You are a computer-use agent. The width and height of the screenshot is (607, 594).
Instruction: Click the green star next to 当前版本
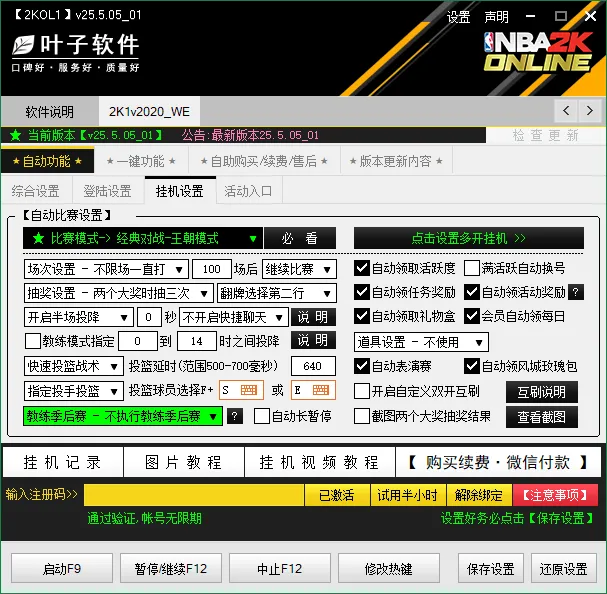(x=16, y=135)
